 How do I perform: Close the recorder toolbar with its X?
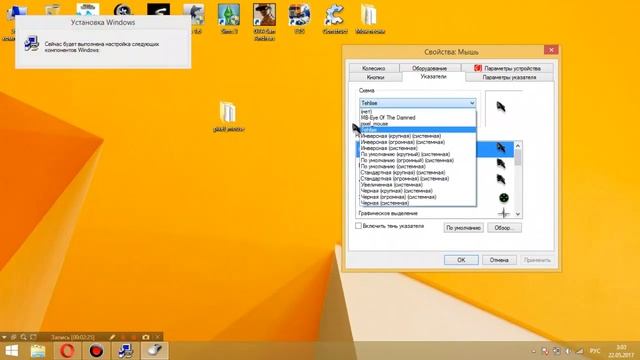[x=158, y=337]
